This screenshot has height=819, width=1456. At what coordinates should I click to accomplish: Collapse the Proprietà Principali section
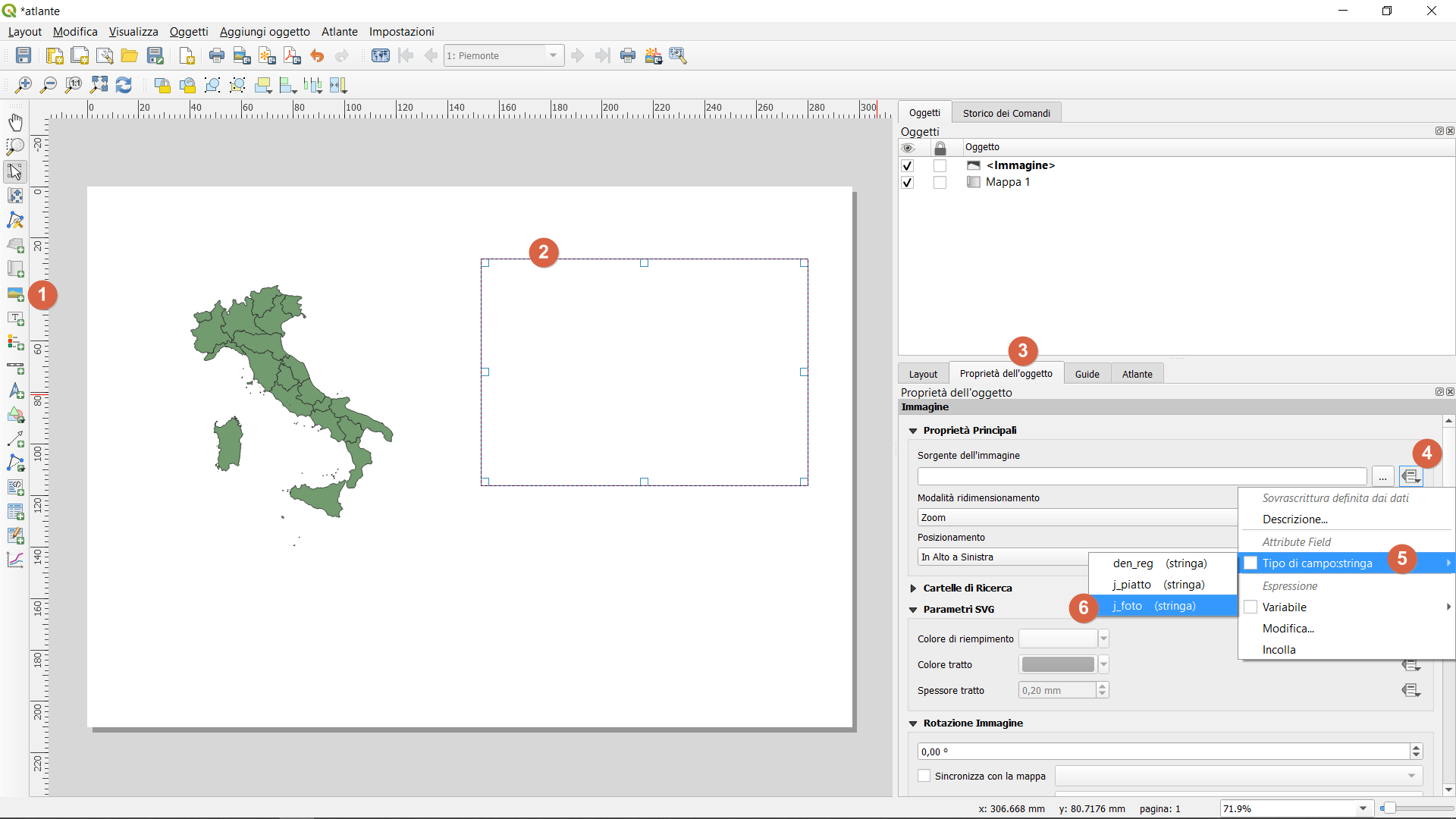point(913,431)
